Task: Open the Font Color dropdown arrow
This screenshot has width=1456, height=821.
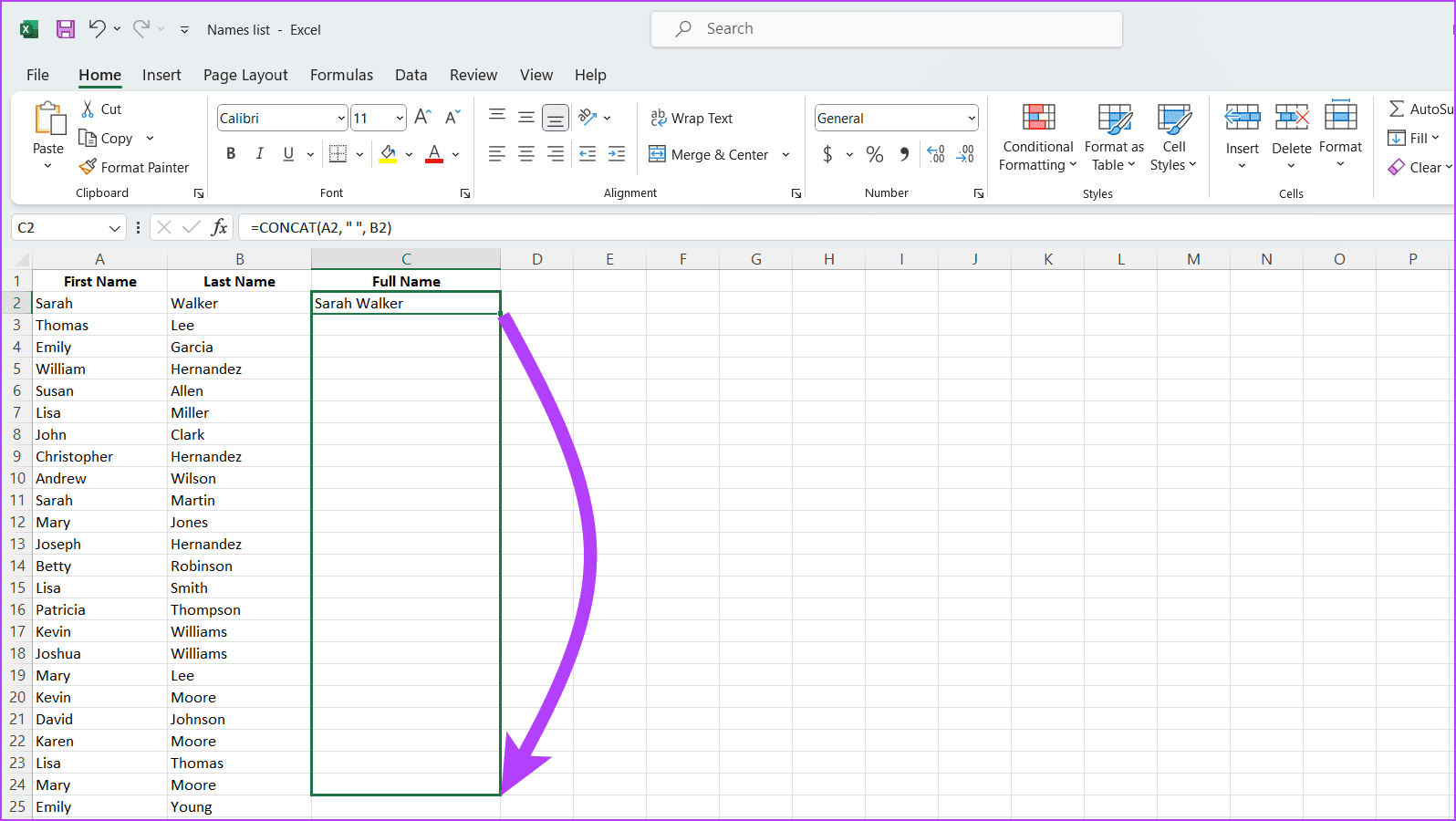Action: (455, 154)
